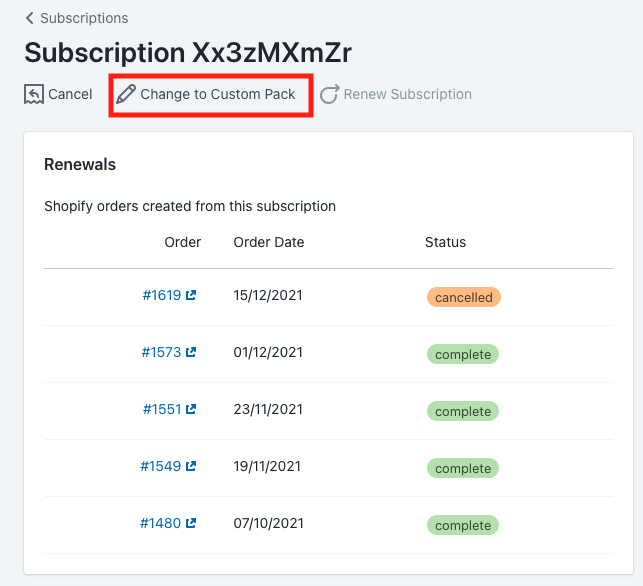
Task: Open external link icon for order #1549
Action: click(x=191, y=466)
